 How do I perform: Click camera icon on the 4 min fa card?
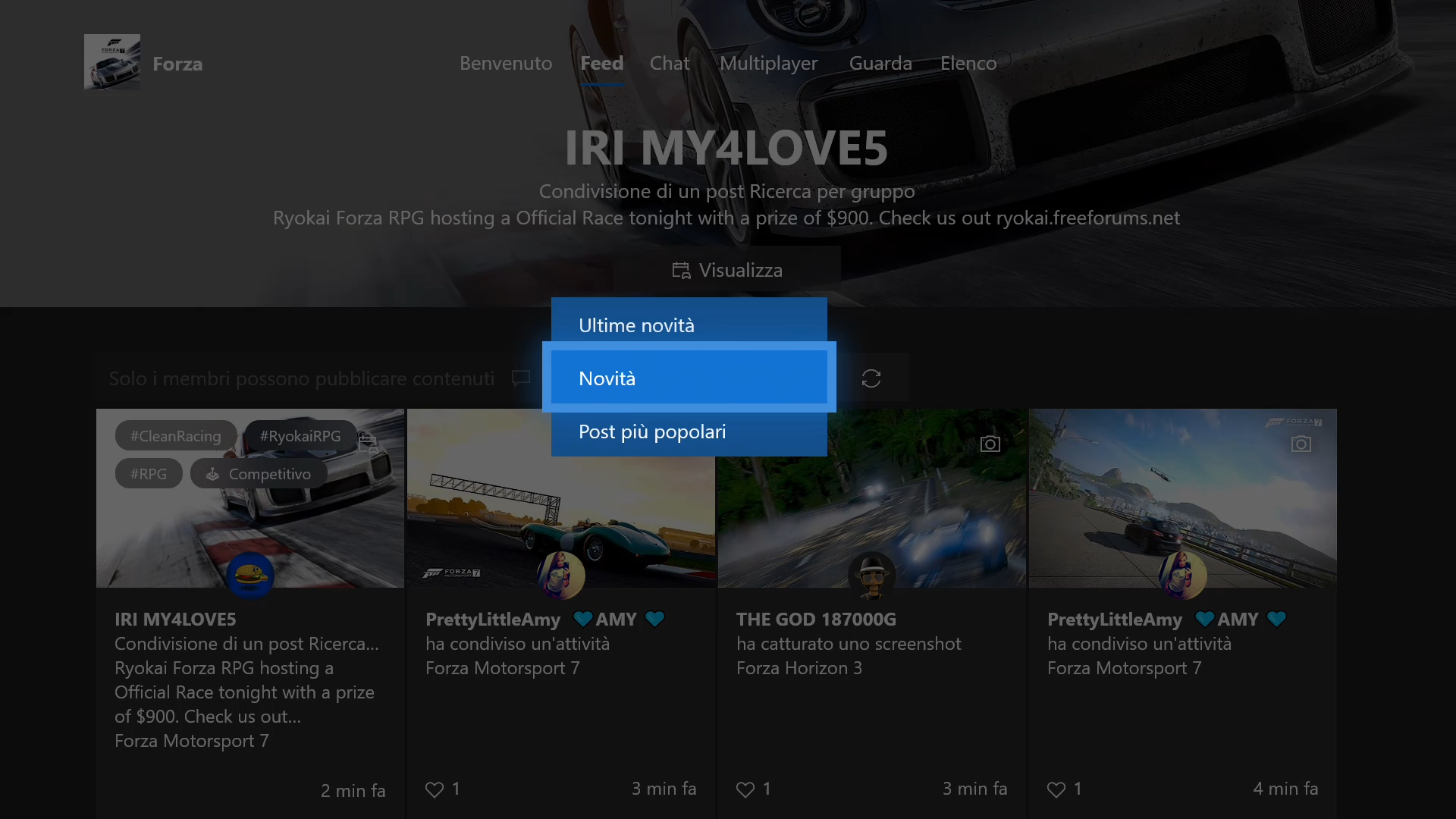(x=1301, y=444)
